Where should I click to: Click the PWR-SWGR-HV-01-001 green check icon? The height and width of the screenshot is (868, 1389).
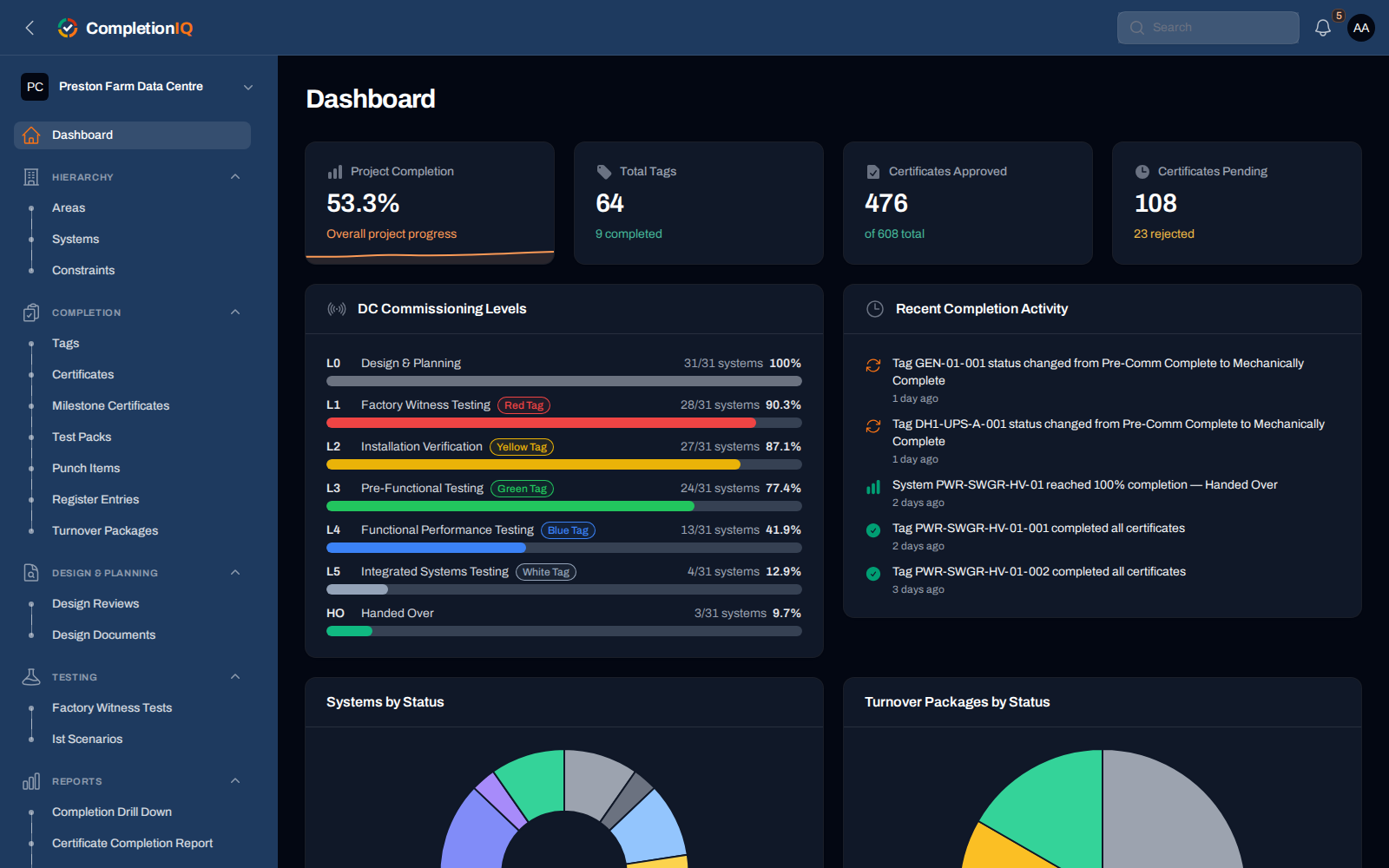pos(873,530)
